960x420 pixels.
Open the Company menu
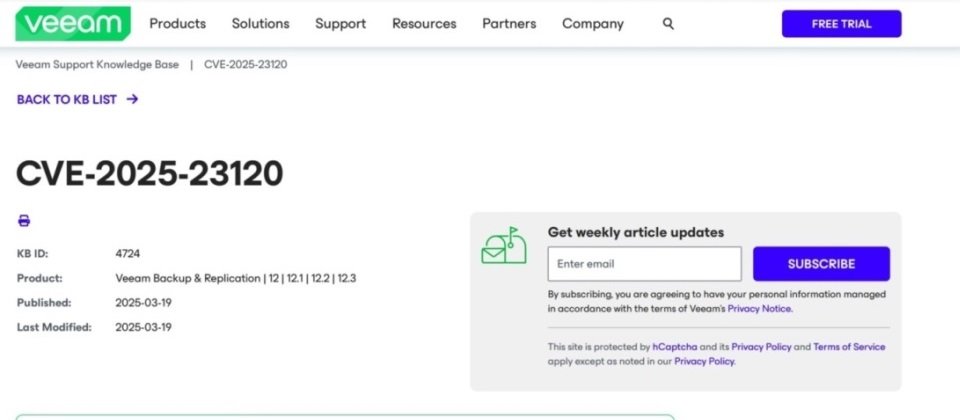593,24
